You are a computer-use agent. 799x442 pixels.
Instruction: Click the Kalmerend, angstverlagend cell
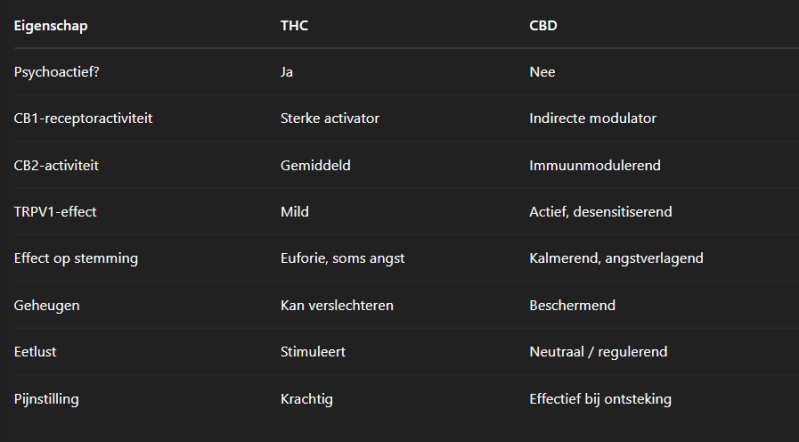click(x=616, y=258)
